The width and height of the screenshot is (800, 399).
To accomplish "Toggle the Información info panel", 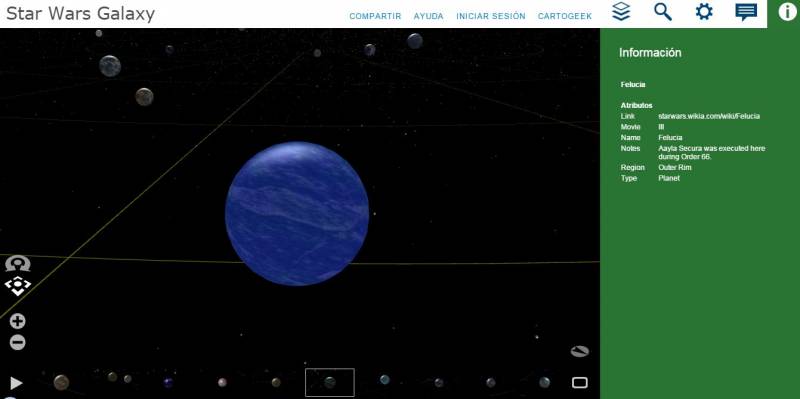I will pyautogui.click(x=788, y=12).
